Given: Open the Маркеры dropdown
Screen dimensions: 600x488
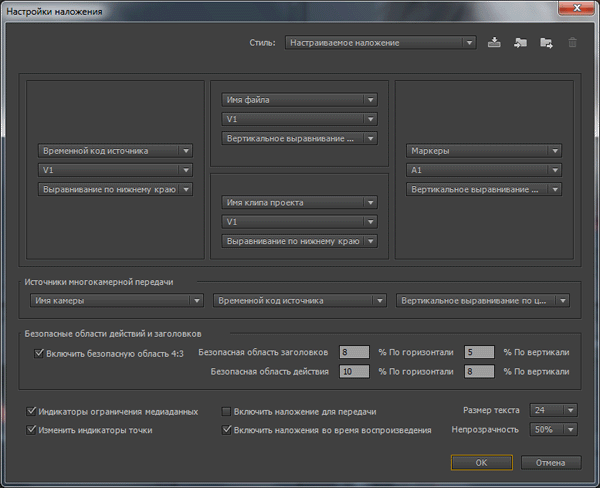Looking at the screenshot, I should pyautogui.click(x=484, y=151).
